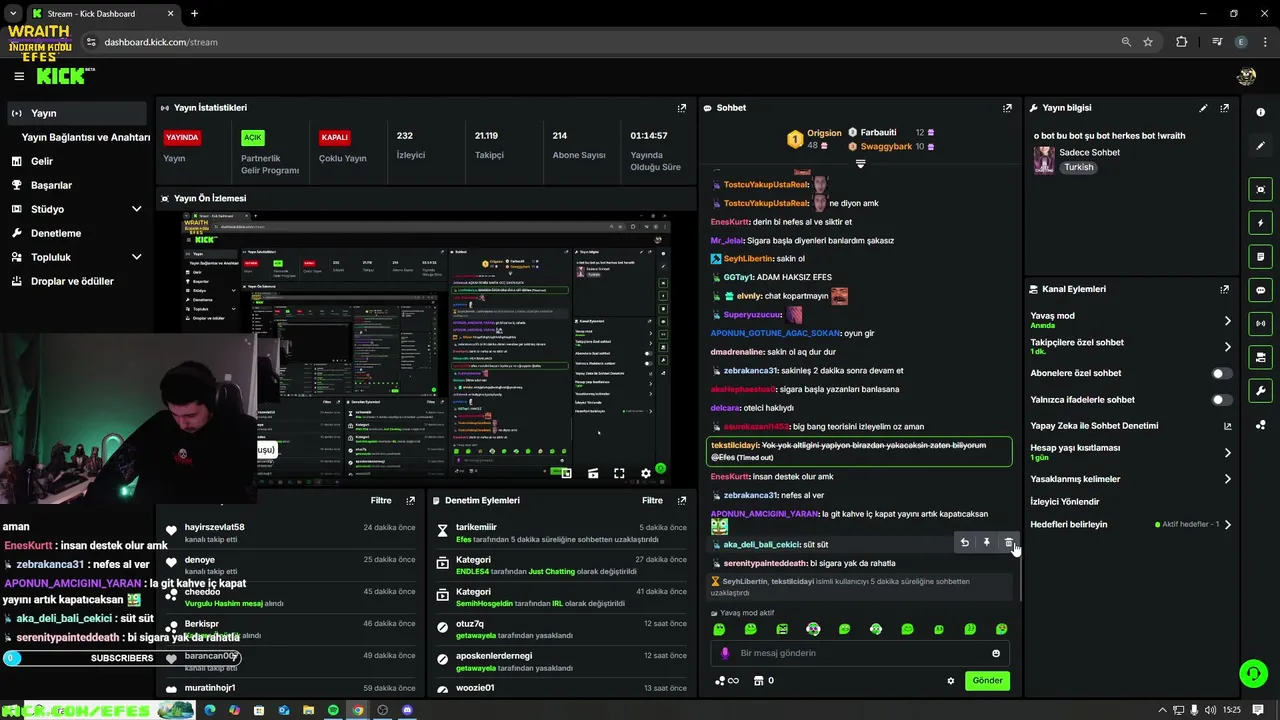Open Hedefleri belirleyin chevron
This screenshot has height=720, width=1280.
[1228, 524]
